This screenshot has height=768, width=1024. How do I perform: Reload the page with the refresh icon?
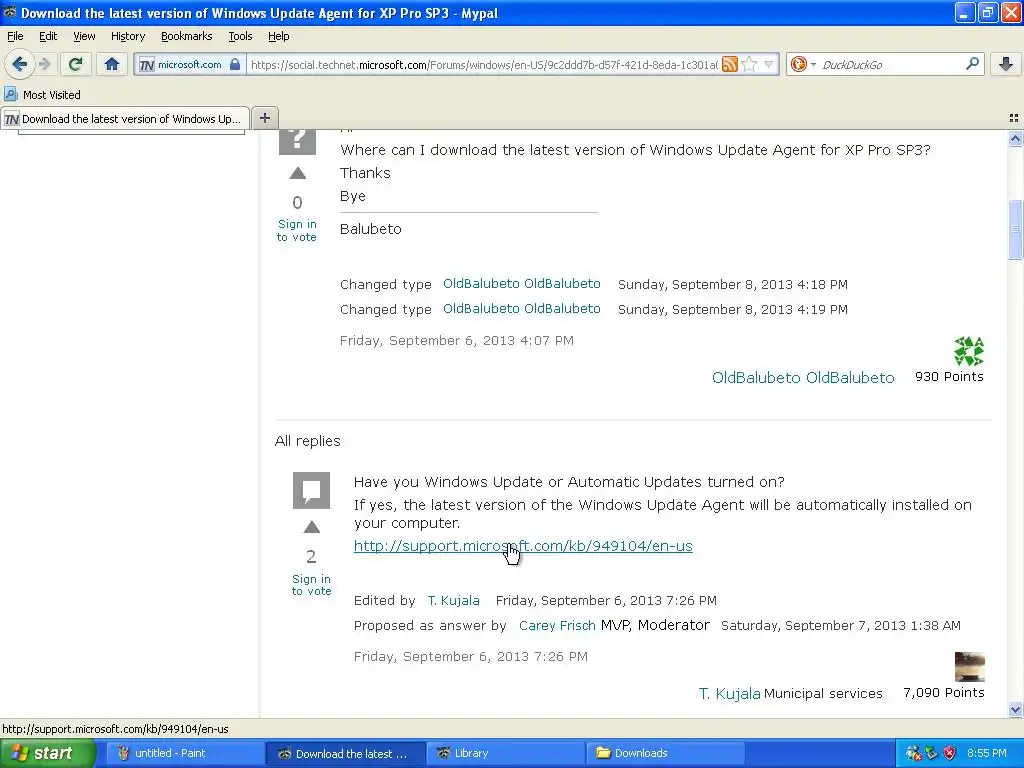(x=75, y=64)
